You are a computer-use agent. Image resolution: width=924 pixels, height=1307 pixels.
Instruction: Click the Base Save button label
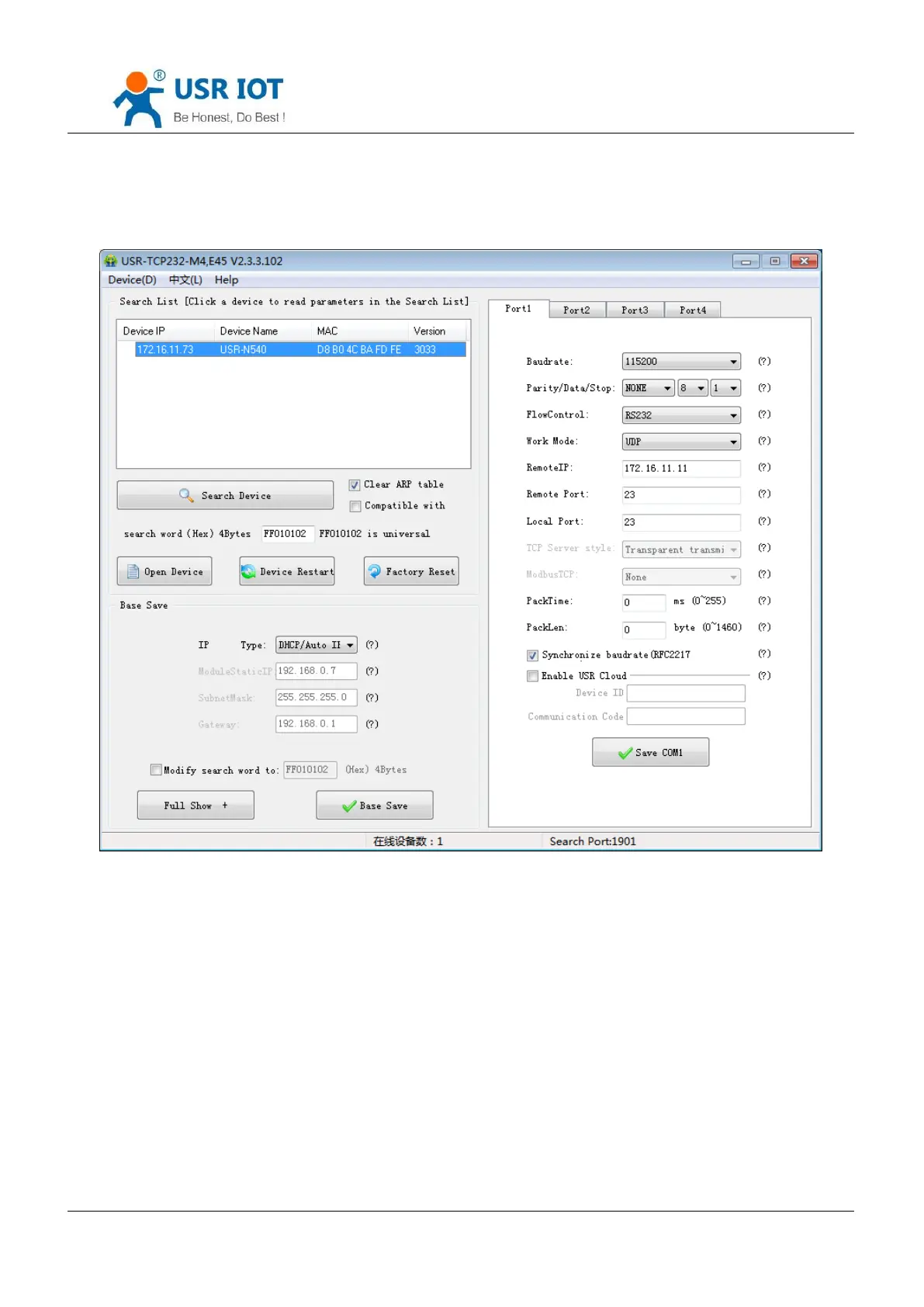tap(383, 806)
